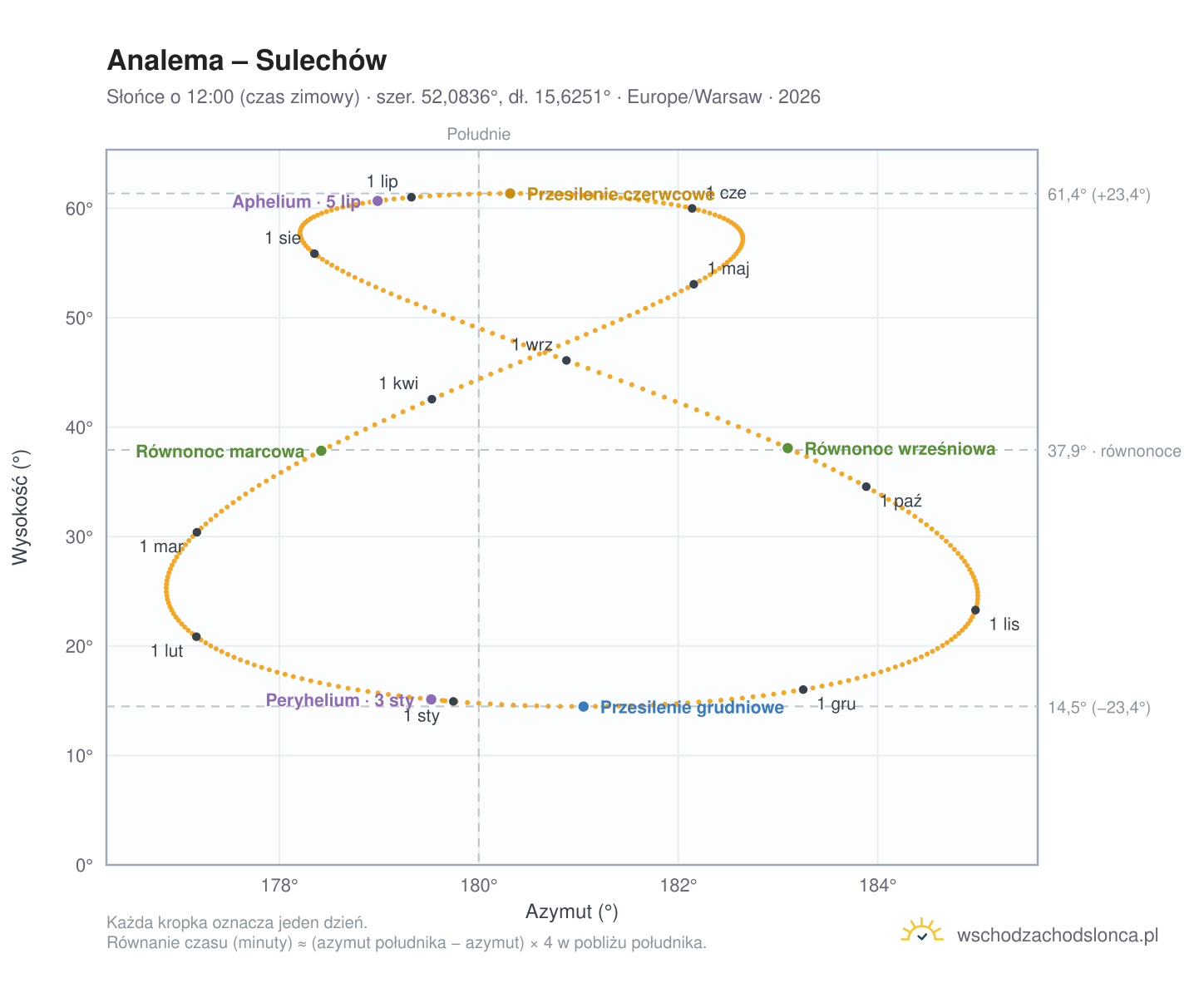Click the 1 lis date dot
The height and width of the screenshot is (988, 1204).
[x=975, y=610]
